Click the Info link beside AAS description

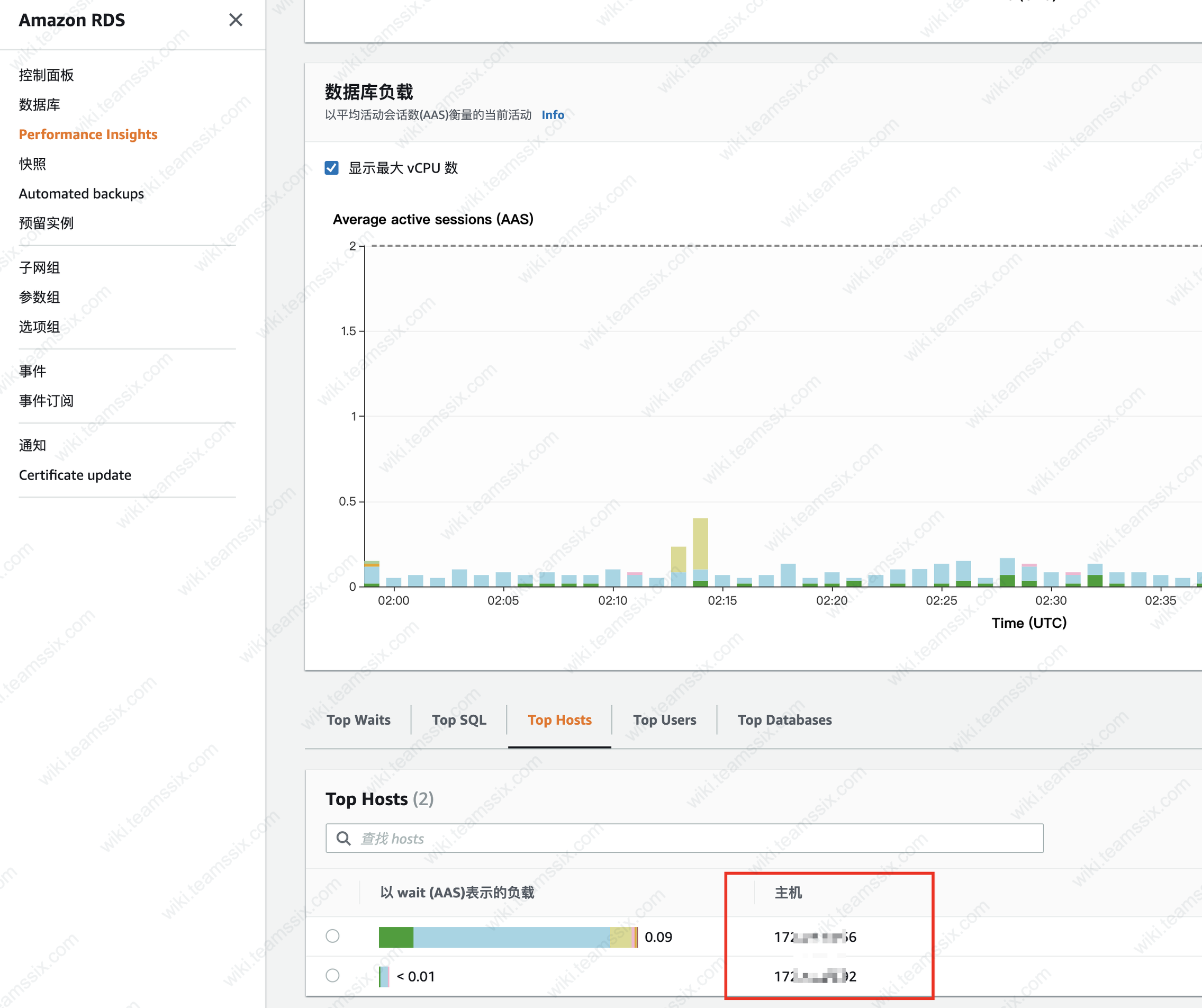553,115
